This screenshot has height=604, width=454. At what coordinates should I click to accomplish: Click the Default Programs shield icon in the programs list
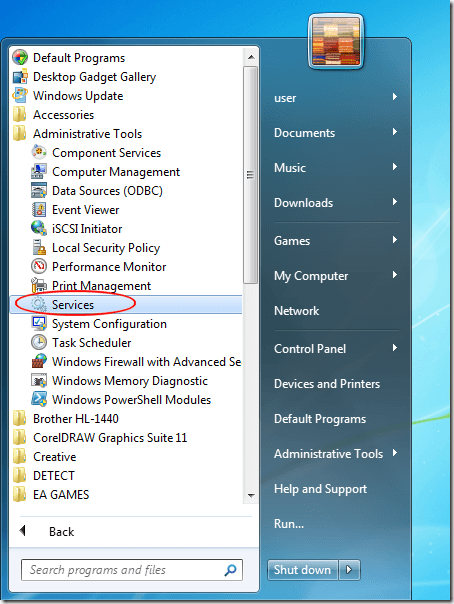pyautogui.click(x=20, y=57)
